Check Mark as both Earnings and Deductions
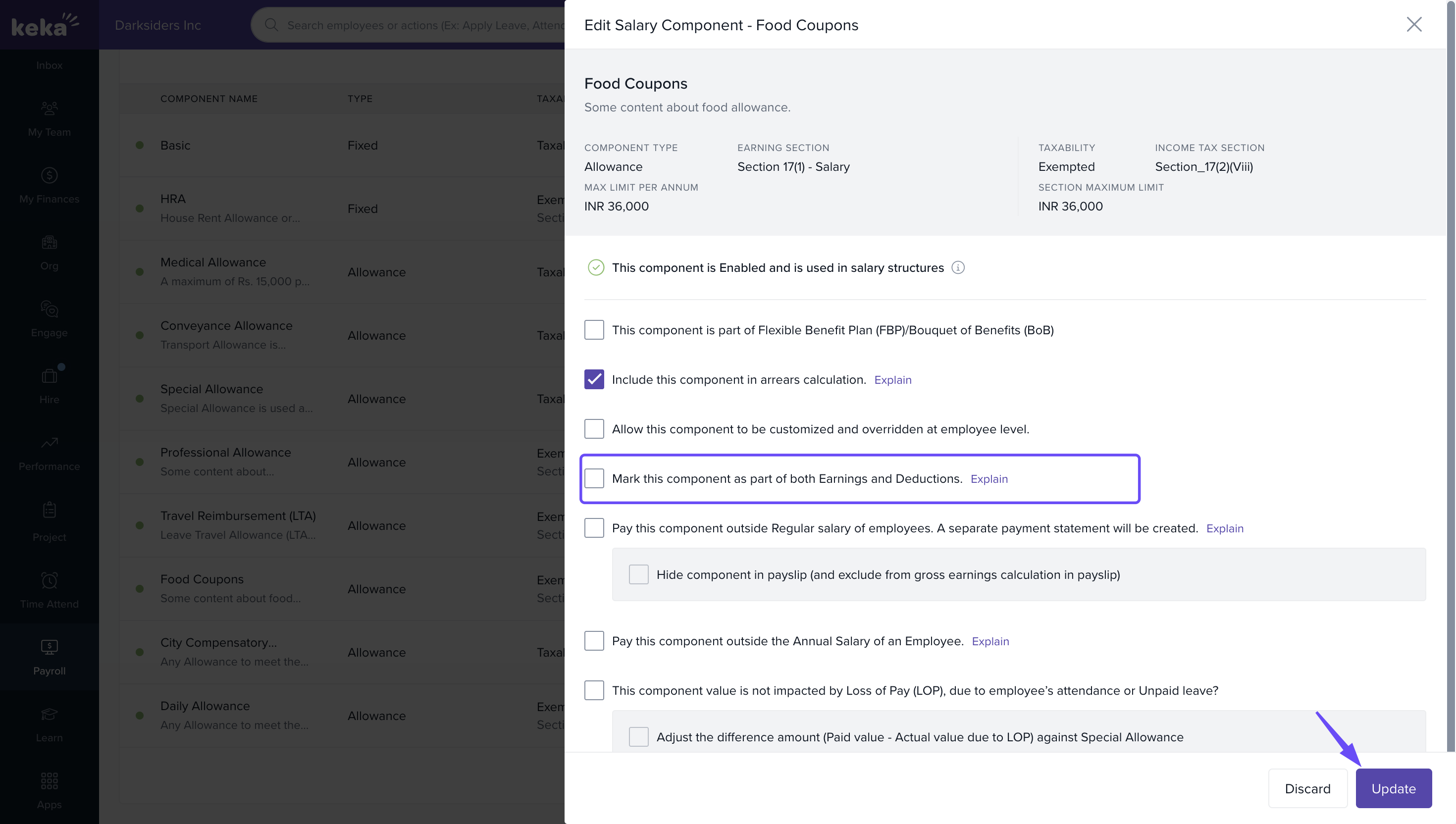 594,479
